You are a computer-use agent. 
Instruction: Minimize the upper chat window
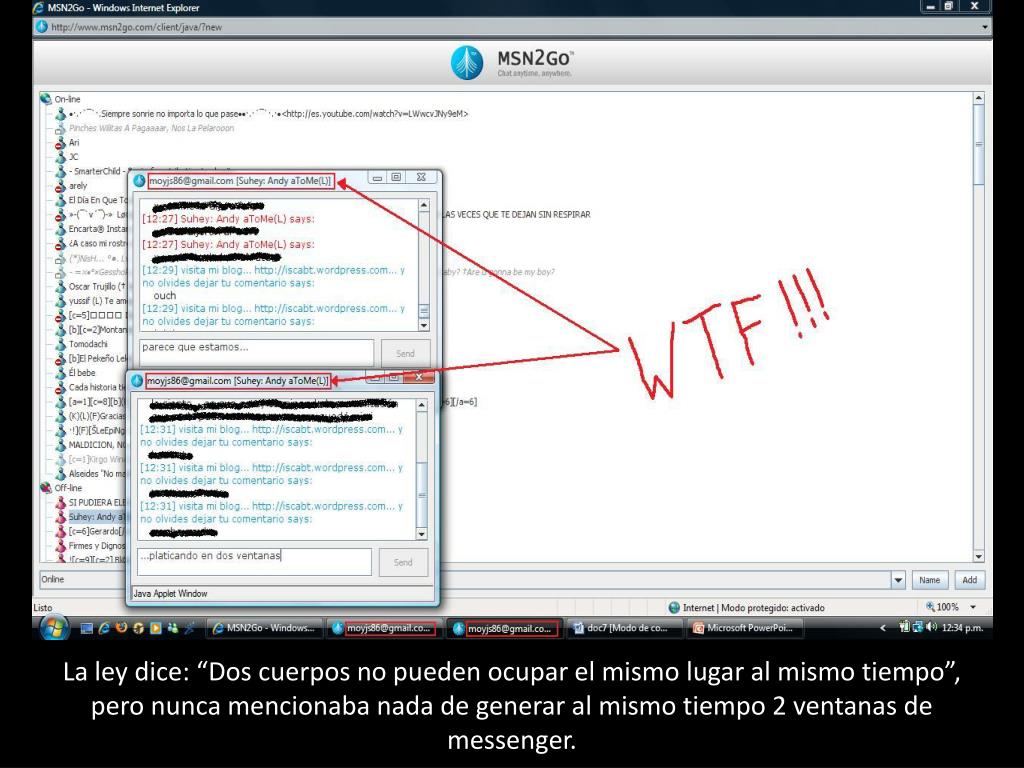[x=377, y=177]
